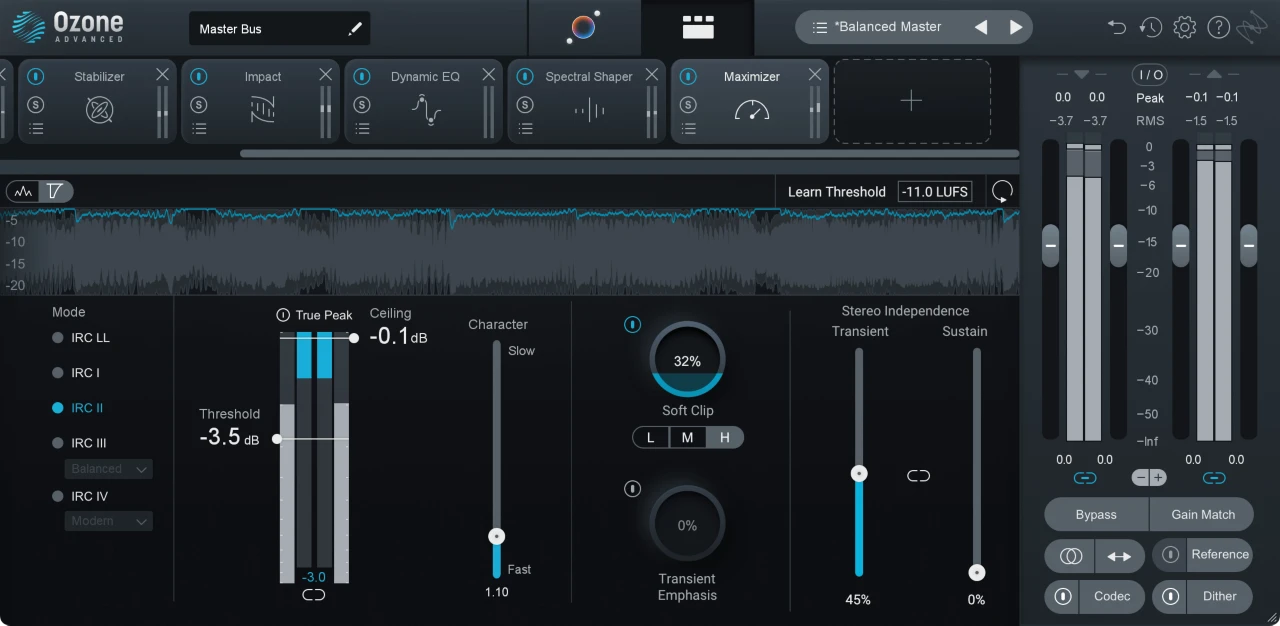Open the Balanced Master preset list
The width and height of the screenshot is (1280, 626).
tap(820, 27)
